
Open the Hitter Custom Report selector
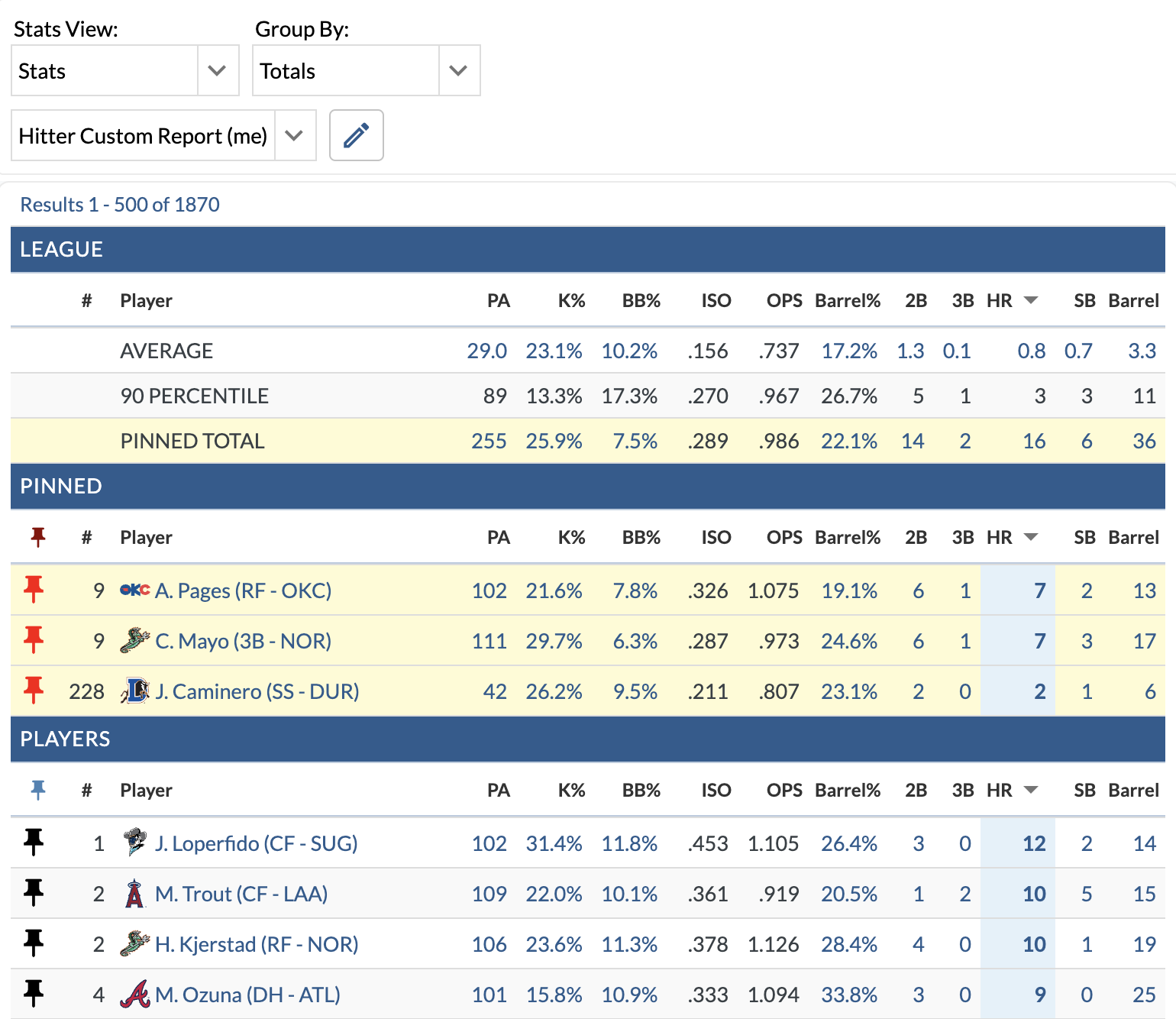pyautogui.click(x=296, y=135)
